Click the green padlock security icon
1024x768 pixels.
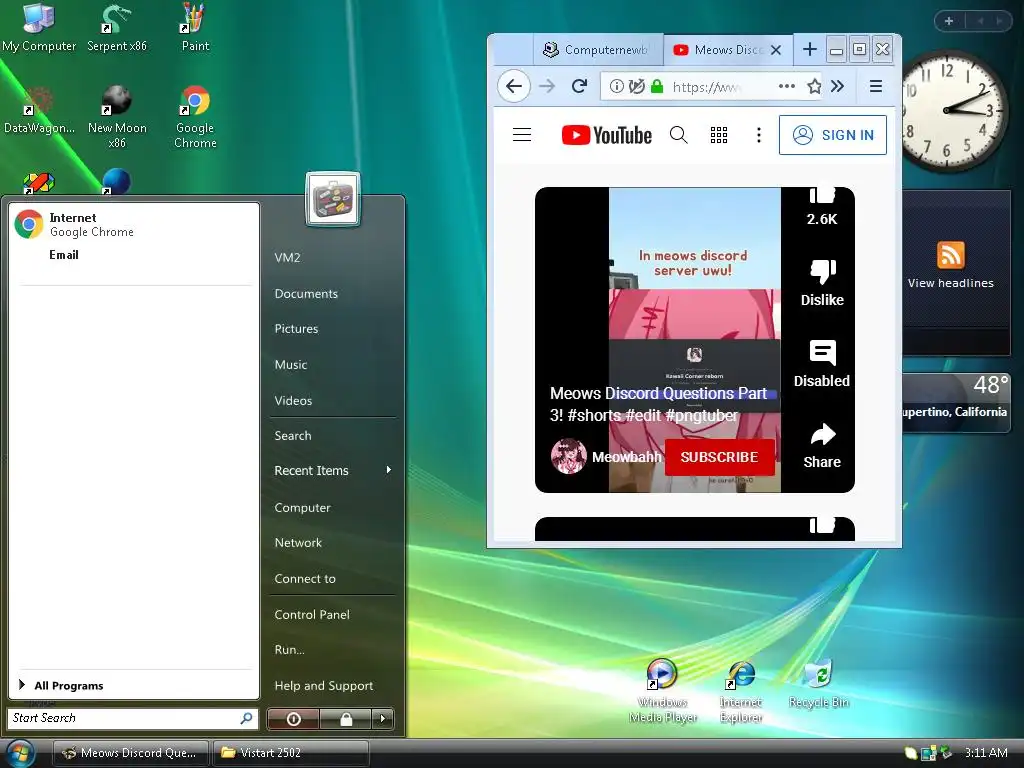tap(657, 86)
